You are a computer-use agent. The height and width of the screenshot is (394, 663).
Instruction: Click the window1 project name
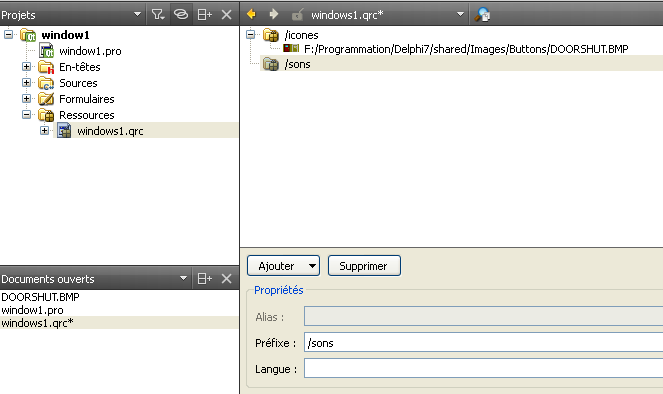click(66, 35)
